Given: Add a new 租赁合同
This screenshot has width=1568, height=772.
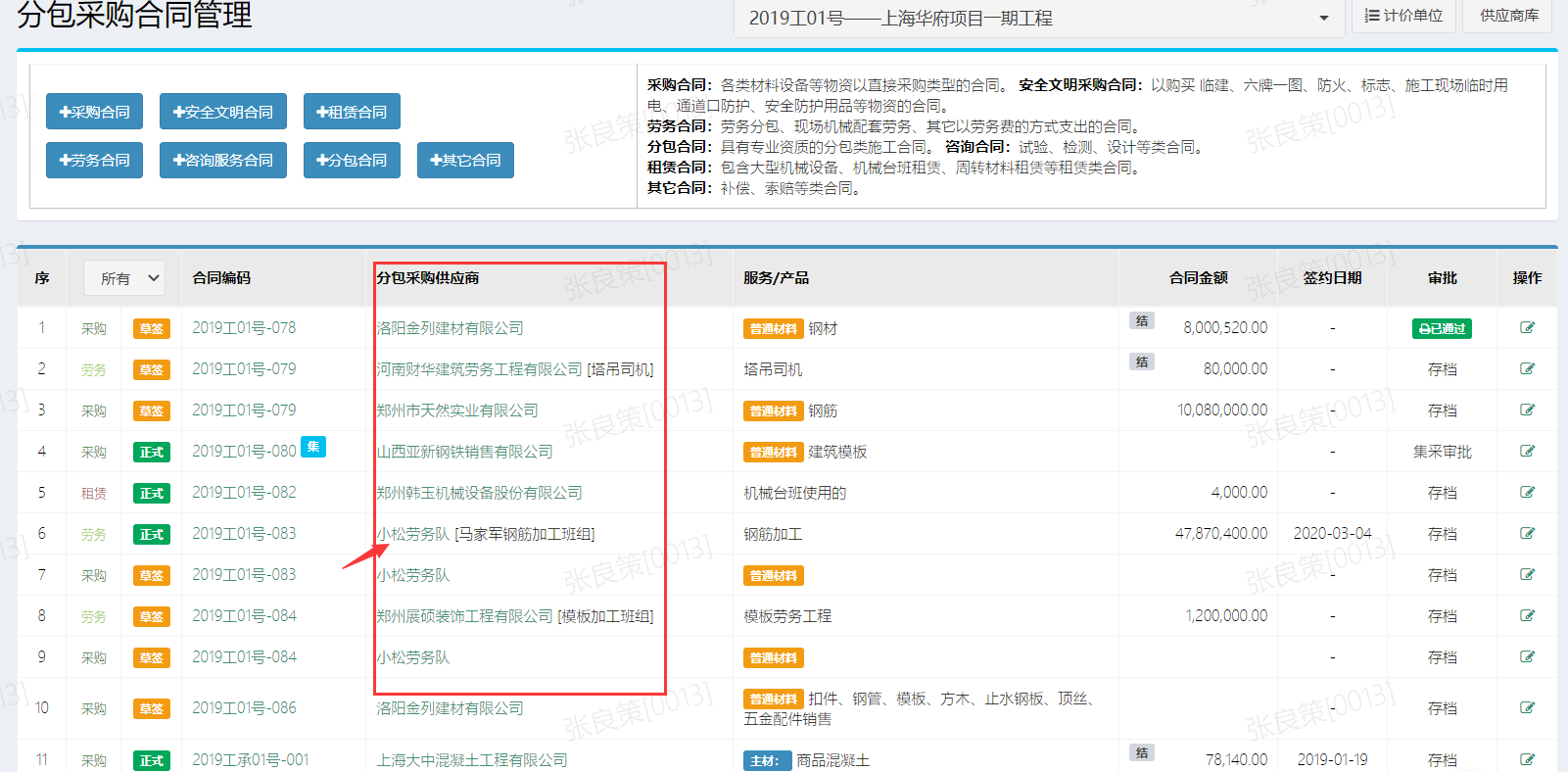Looking at the screenshot, I should point(352,112).
